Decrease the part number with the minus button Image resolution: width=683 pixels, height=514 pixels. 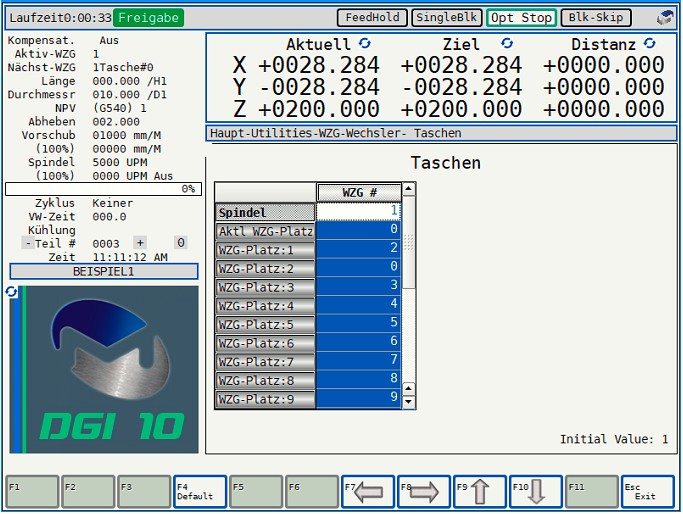27,243
